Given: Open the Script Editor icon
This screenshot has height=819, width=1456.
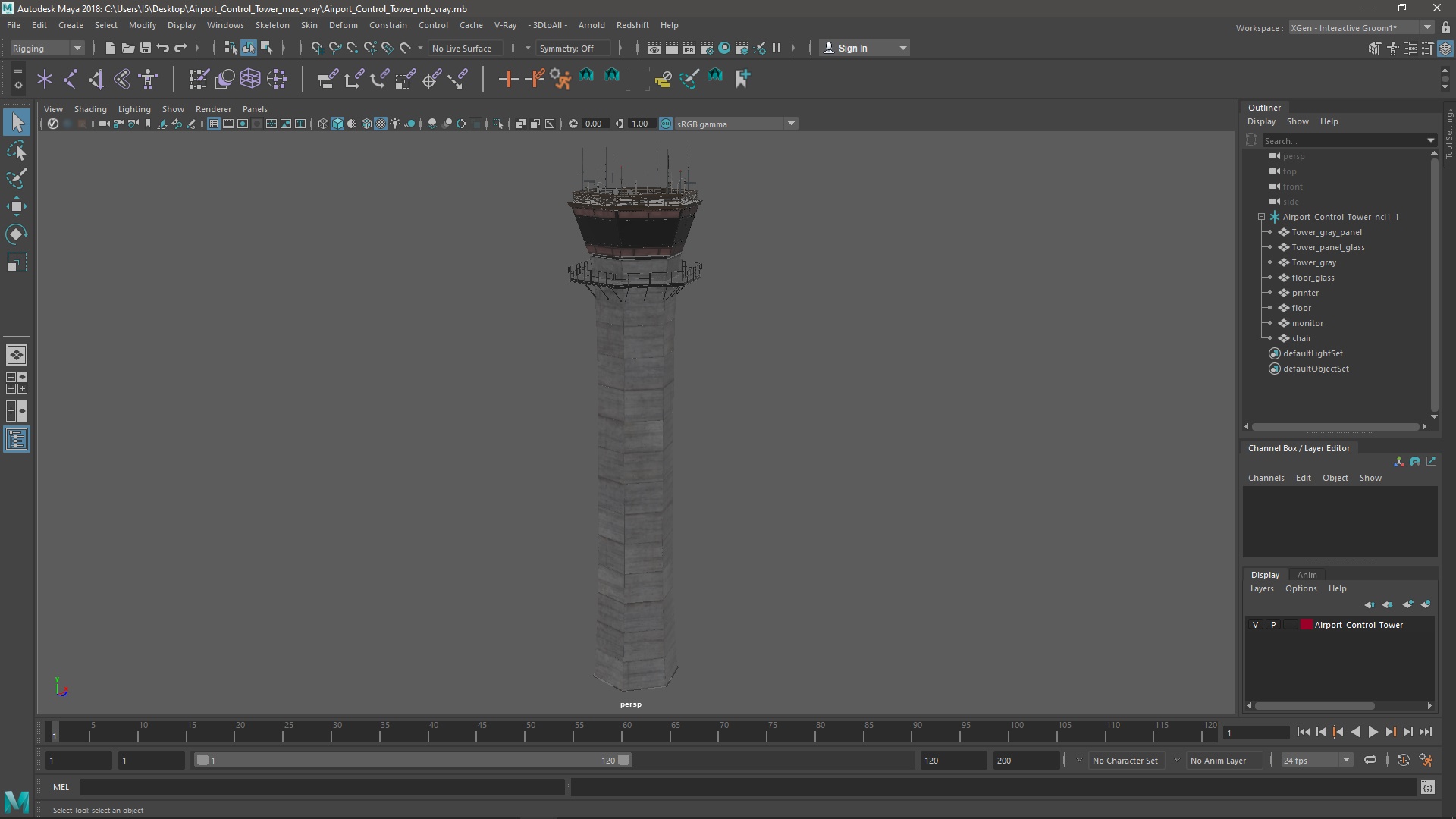Looking at the screenshot, I should tap(1427, 787).
